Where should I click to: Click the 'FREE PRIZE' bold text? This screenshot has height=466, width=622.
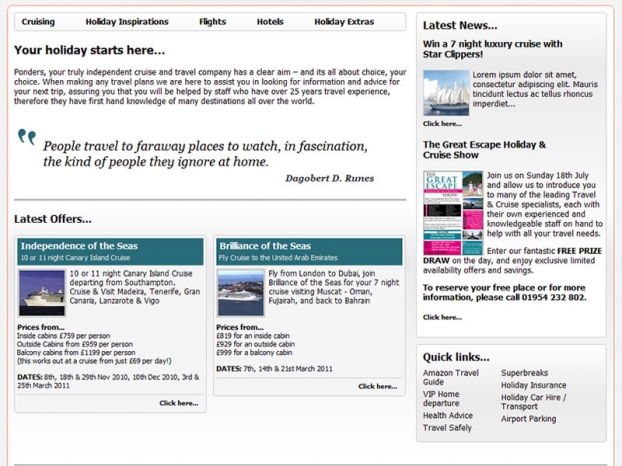[580, 251]
